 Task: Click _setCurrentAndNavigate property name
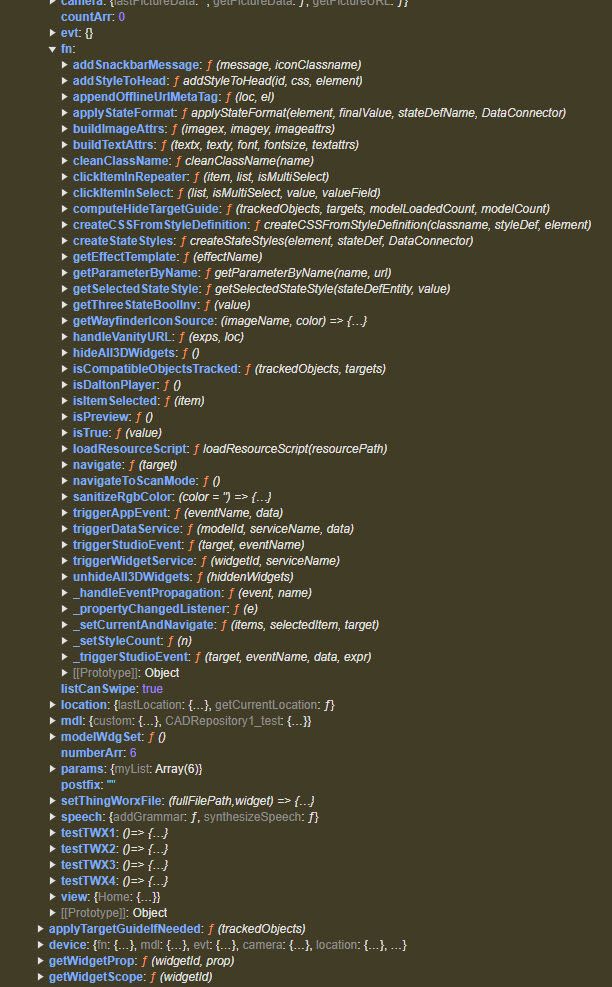[143, 625]
